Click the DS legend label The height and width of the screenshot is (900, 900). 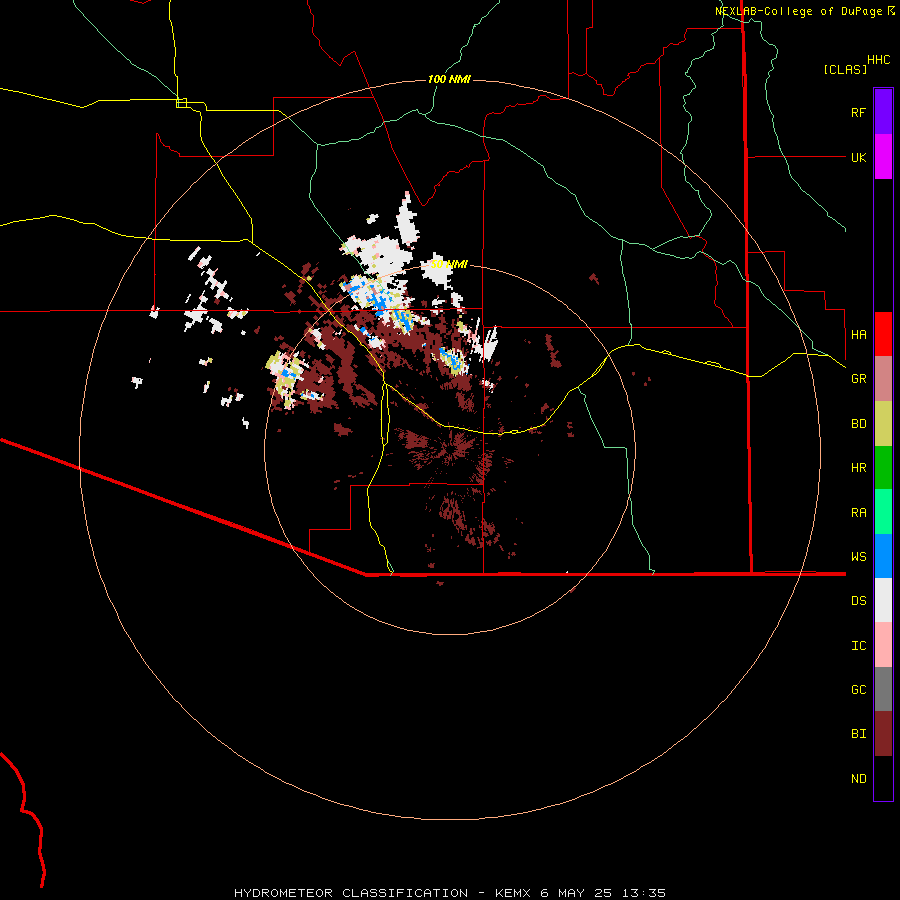(858, 601)
